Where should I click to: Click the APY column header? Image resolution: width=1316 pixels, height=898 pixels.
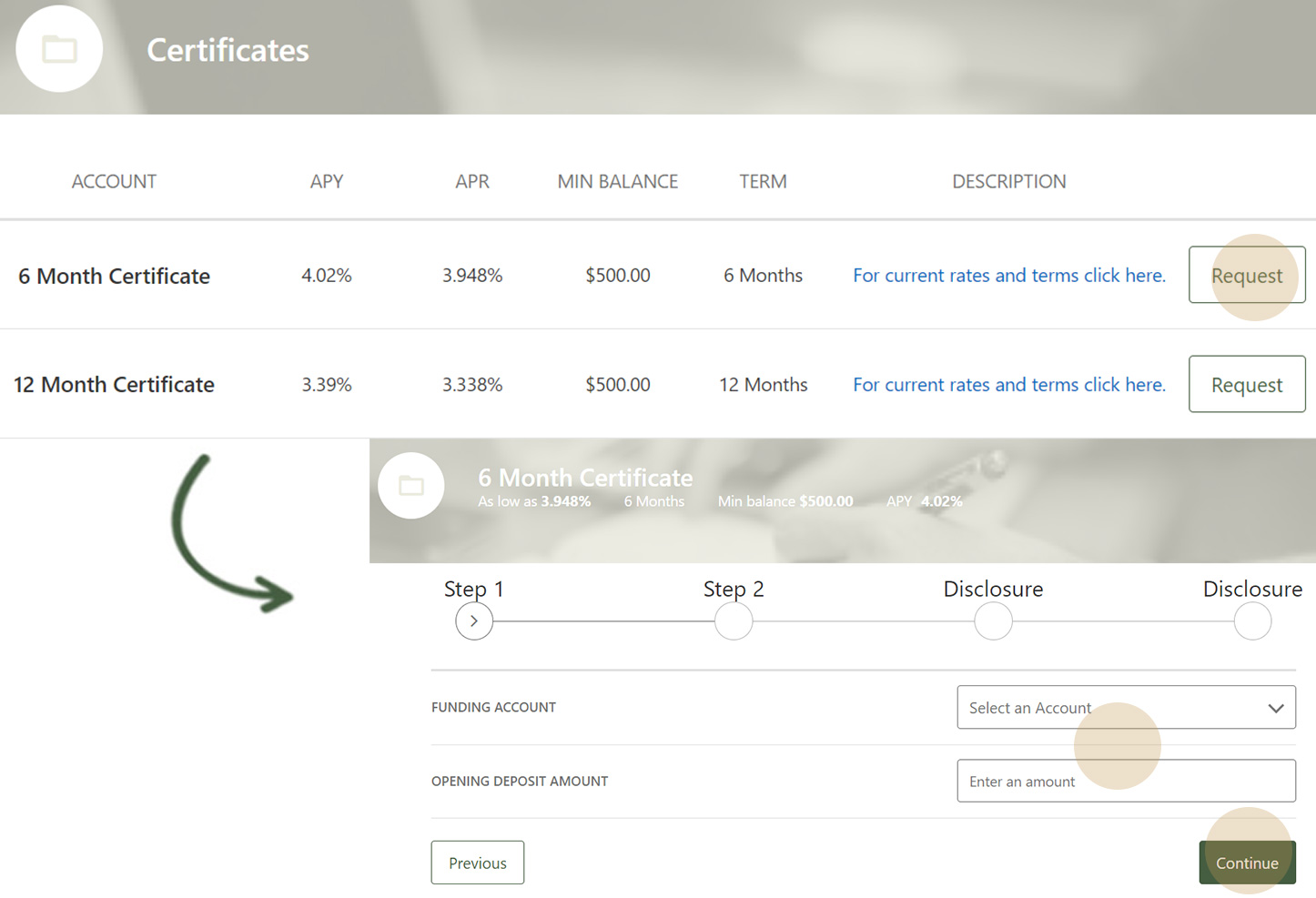tap(327, 181)
